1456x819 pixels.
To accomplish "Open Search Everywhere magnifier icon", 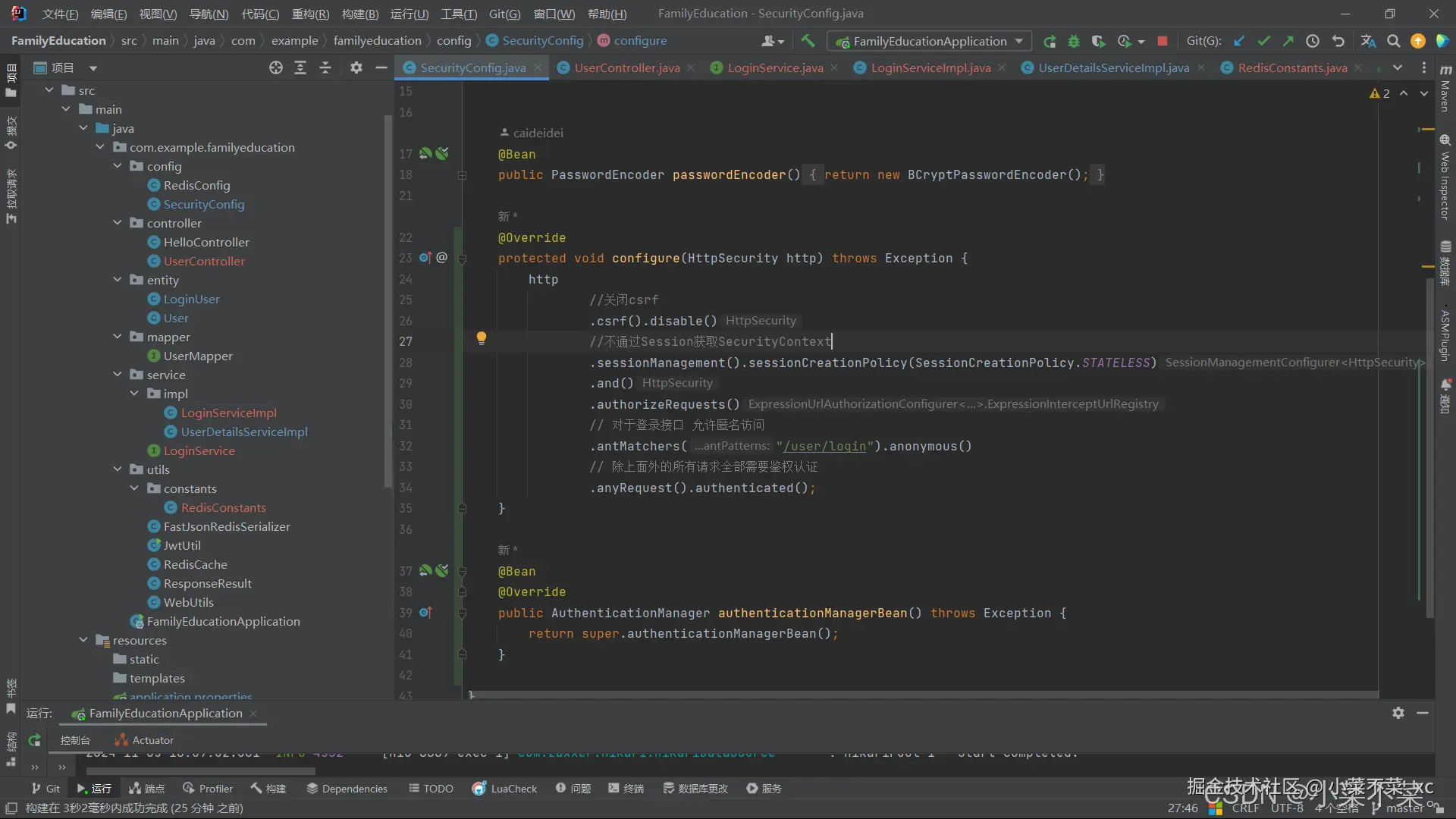I will pos(1393,41).
